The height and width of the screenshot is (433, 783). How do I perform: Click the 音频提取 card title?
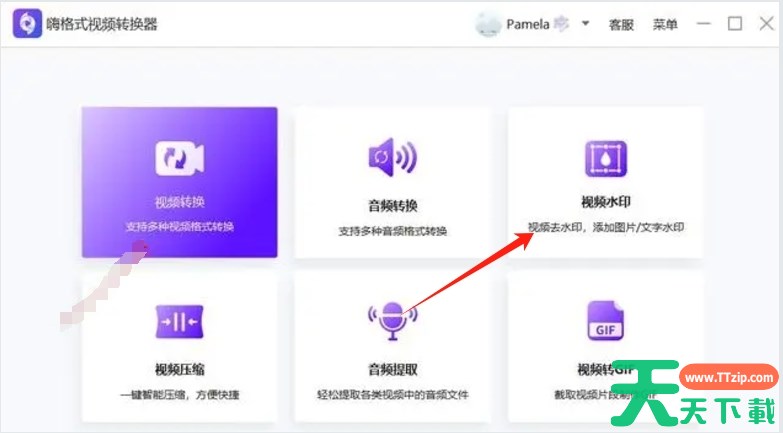[392, 369]
